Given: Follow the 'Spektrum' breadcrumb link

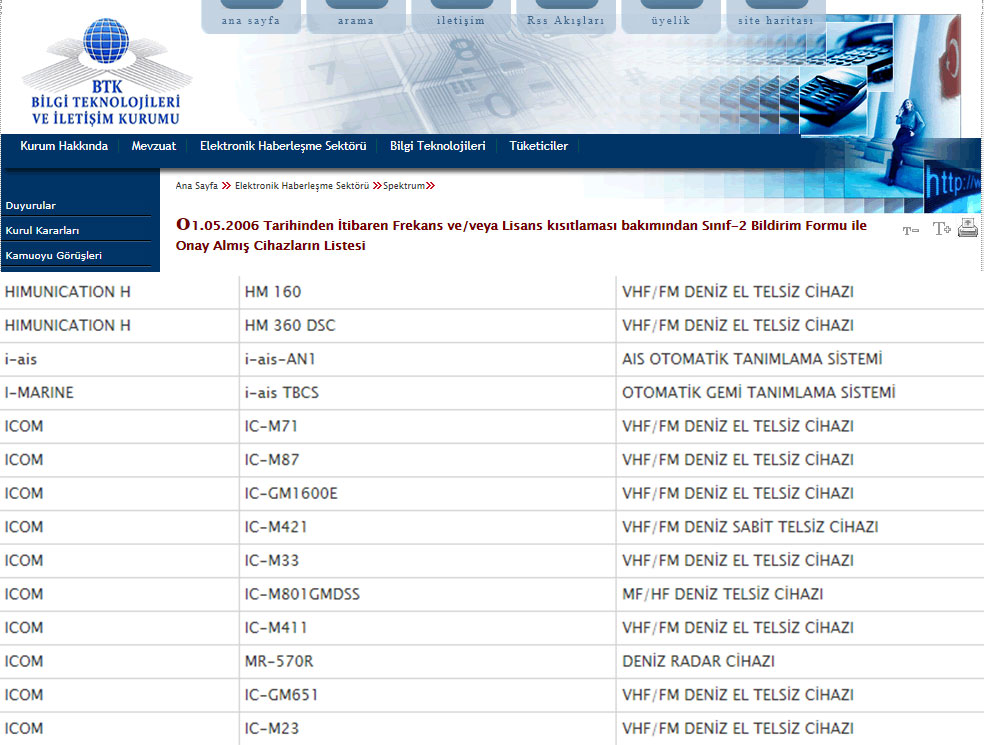Looking at the screenshot, I should (404, 186).
